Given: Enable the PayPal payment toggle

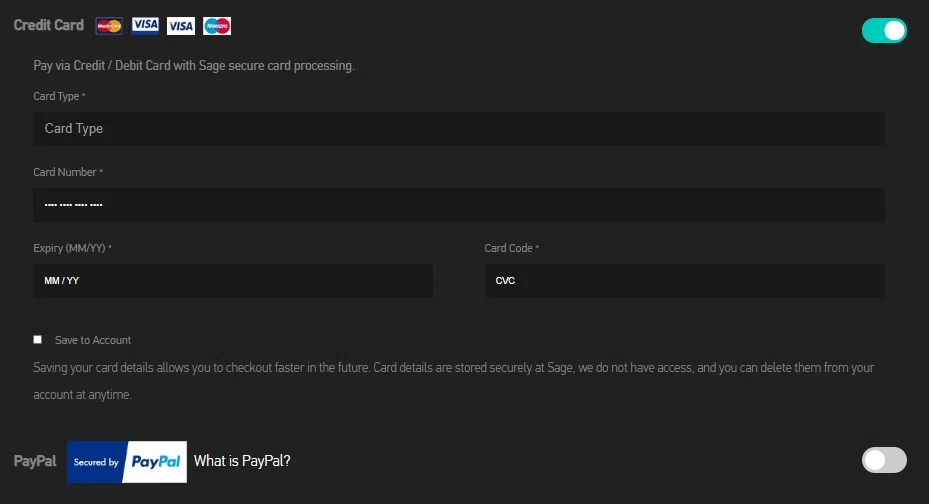Looking at the screenshot, I should [x=884, y=460].
